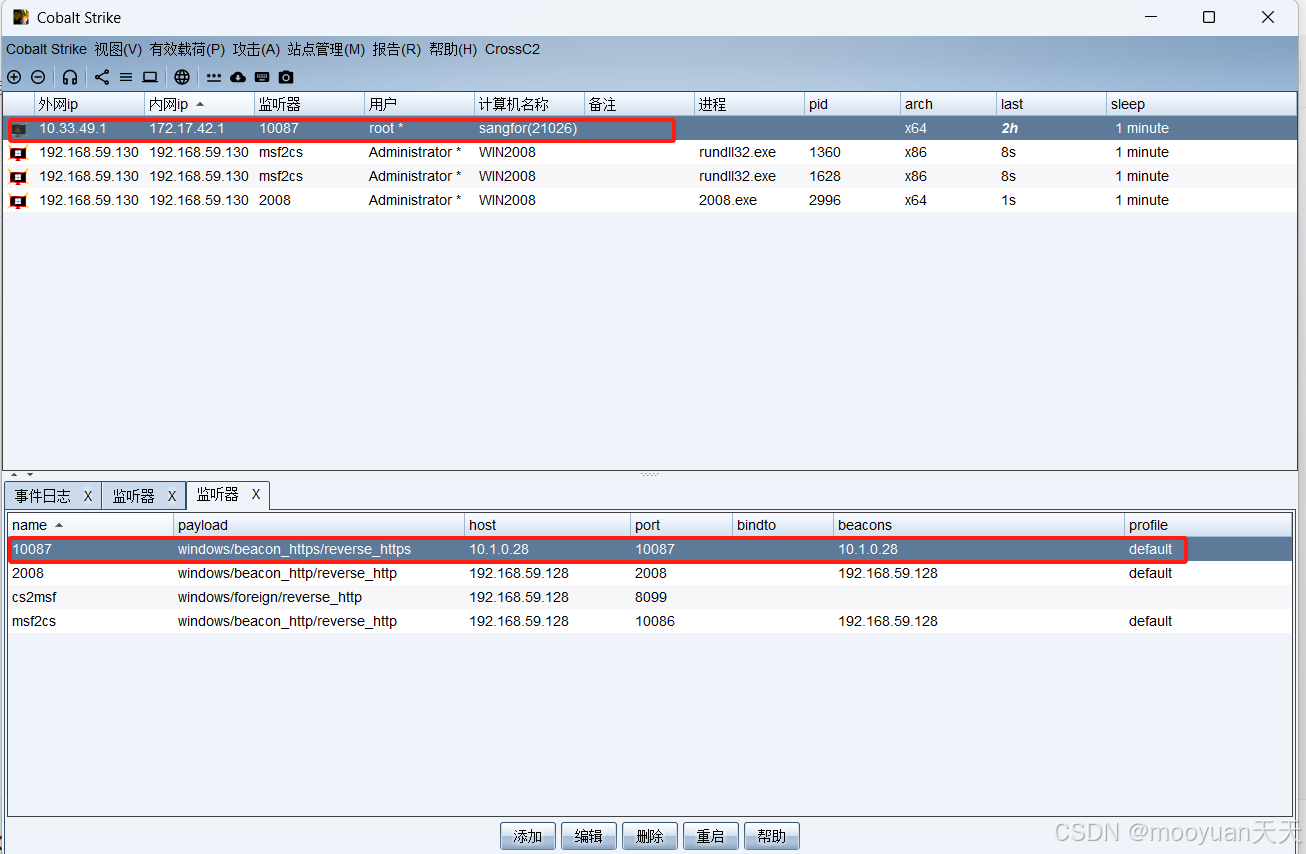The height and width of the screenshot is (854, 1306).
Task: Open the CrossC2 menu
Action: tap(512, 49)
